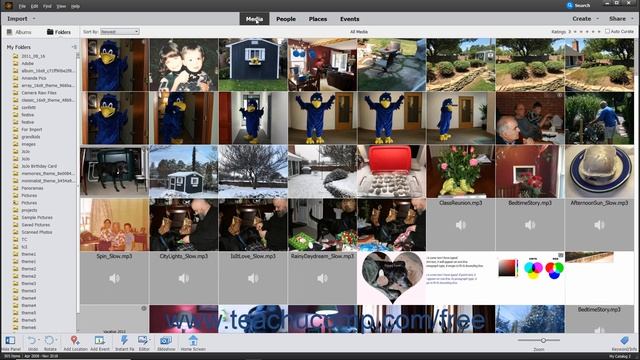
Task: Open the grandkids folder
Action: click(31, 137)
